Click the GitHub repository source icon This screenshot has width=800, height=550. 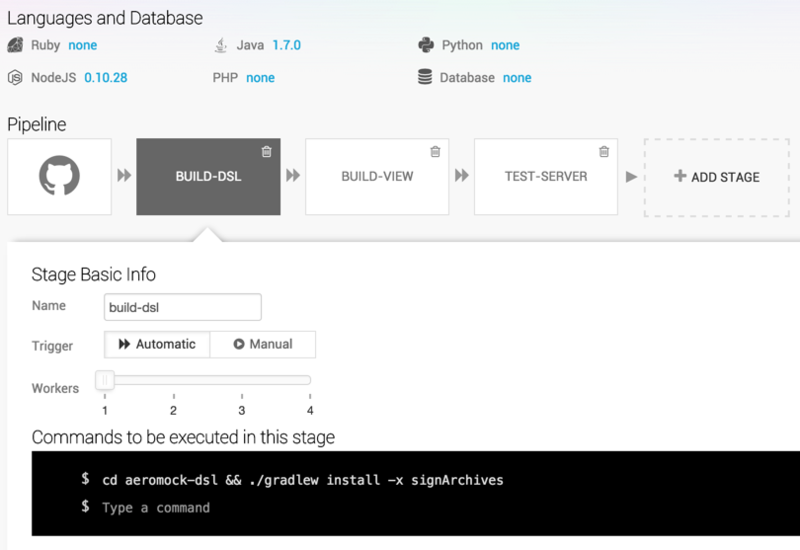[x=59, y=176]
